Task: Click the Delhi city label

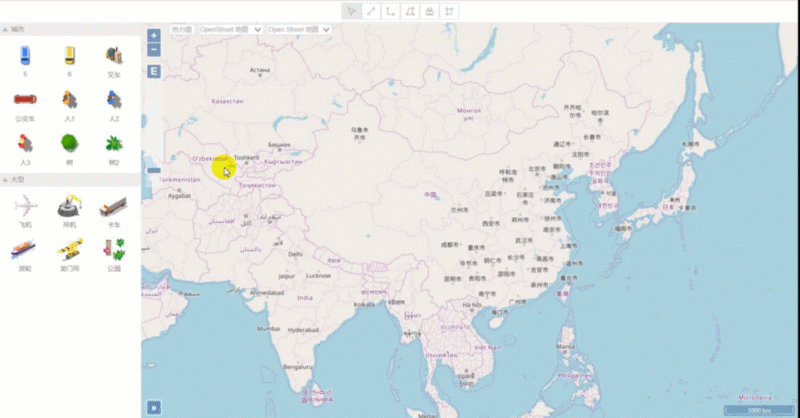Action: click(295, 254)
